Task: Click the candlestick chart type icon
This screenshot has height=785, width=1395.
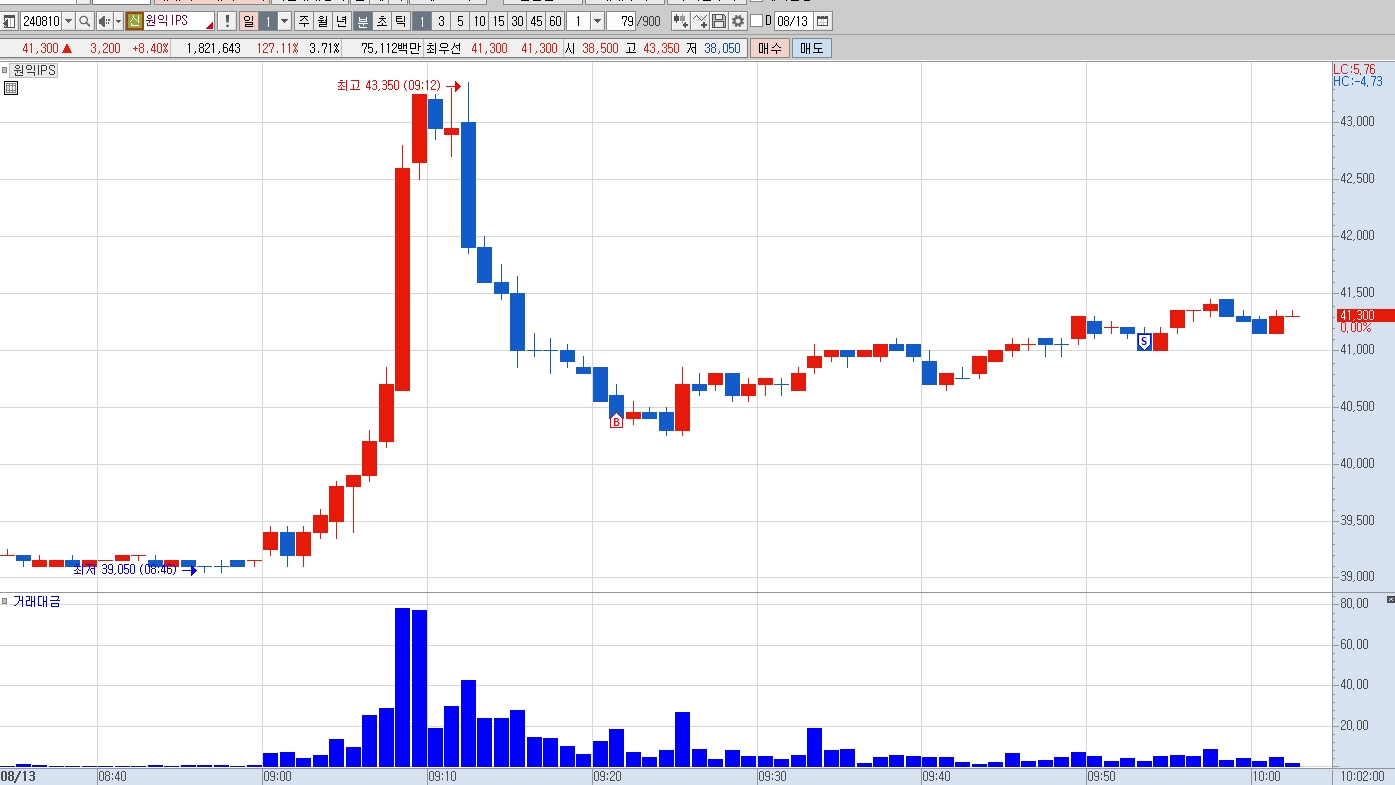Action: coord(681,21)
